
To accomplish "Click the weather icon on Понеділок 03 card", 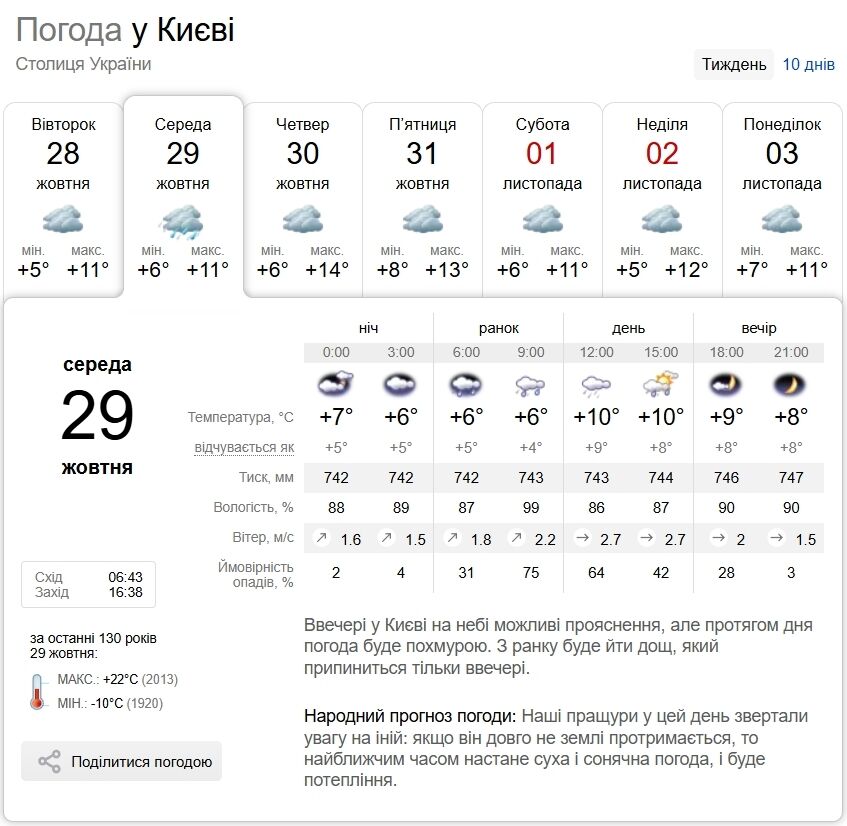I will point(783,218).
